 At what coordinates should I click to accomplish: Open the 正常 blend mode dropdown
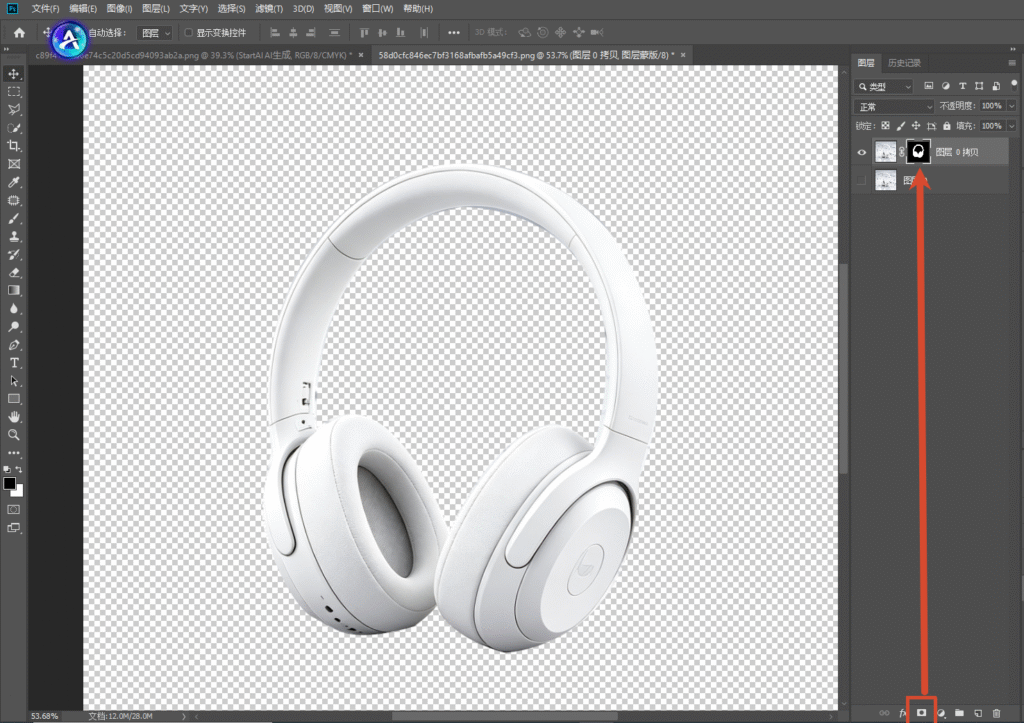pyautogui.click(x=893, y=106)
